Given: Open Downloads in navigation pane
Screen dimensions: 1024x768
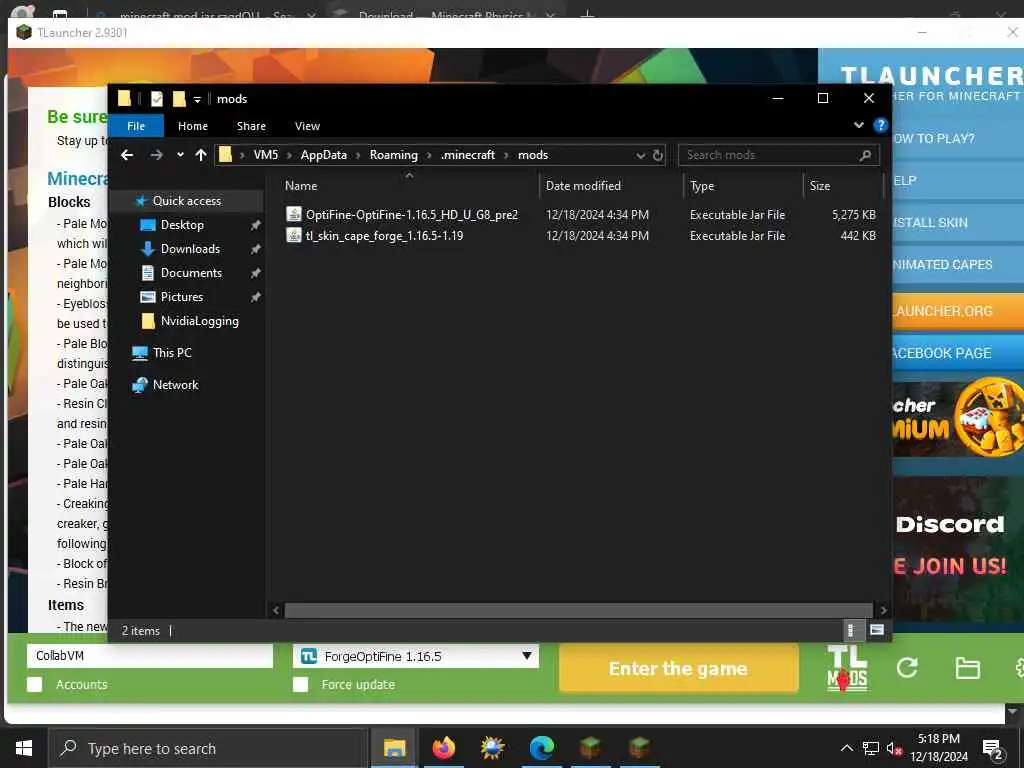Looking at the screenshot, I should [190, 249].
